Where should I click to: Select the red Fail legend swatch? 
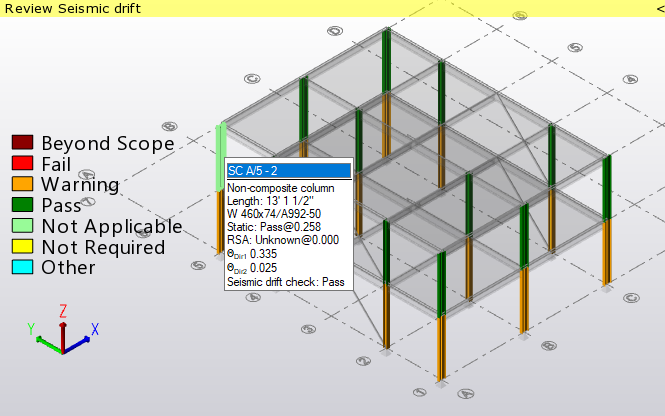[22, 164]
